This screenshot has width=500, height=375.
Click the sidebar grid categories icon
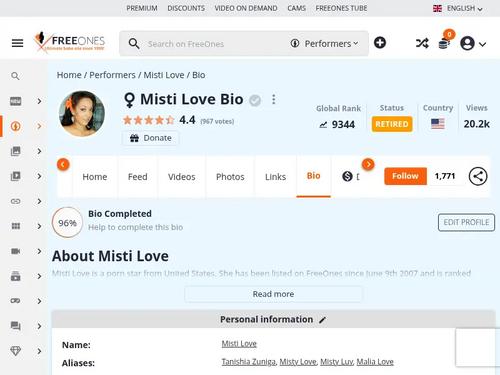coord(16,226)
